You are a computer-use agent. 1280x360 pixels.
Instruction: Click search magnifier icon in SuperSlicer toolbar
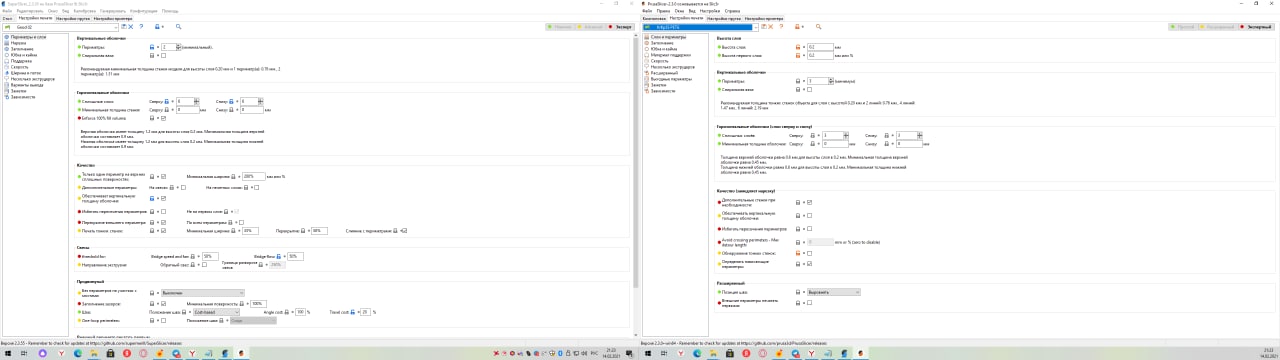click(x=178, y=27)
